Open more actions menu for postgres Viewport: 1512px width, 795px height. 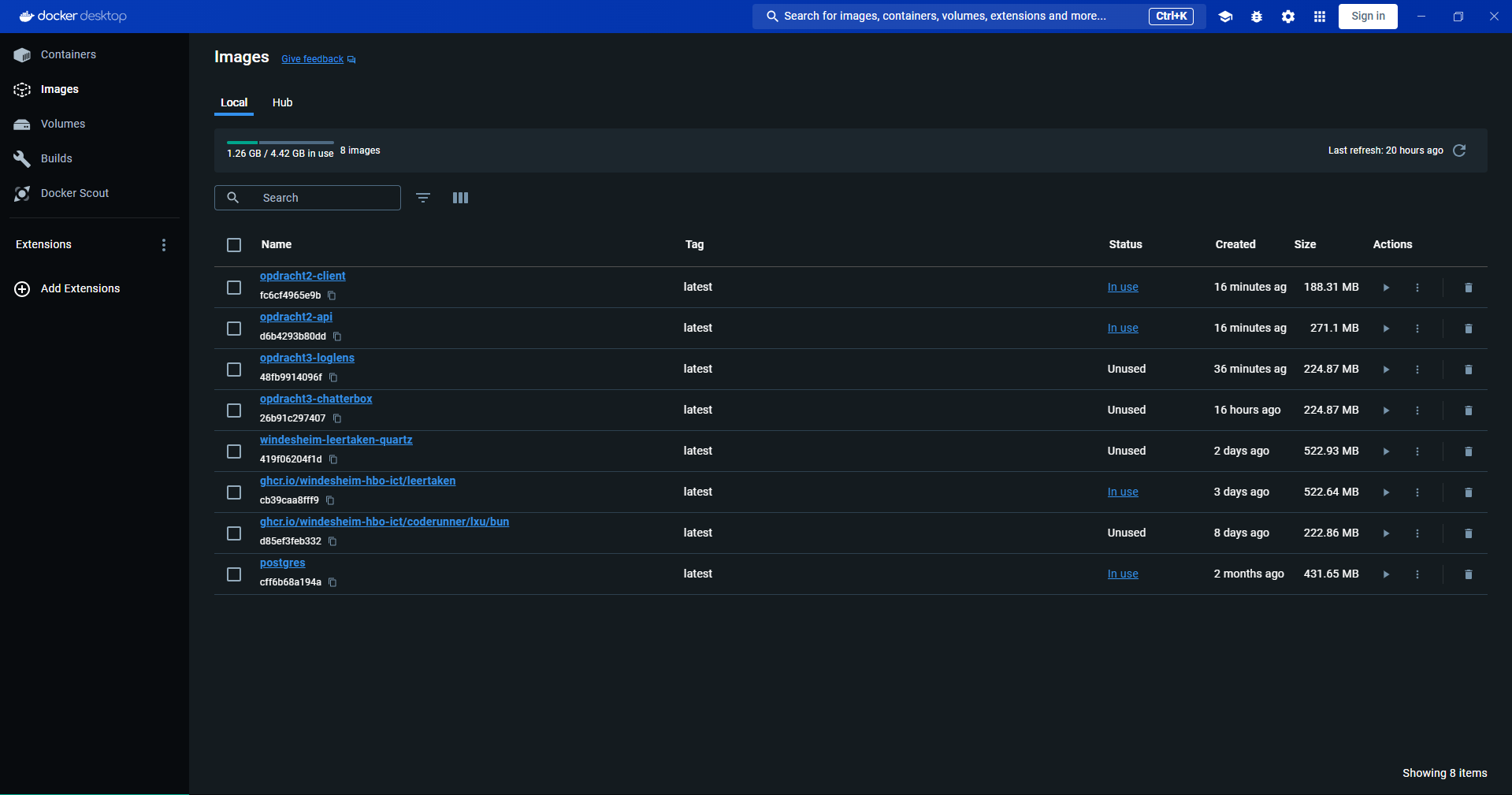pyautogui.click(x=1417, y=574)
